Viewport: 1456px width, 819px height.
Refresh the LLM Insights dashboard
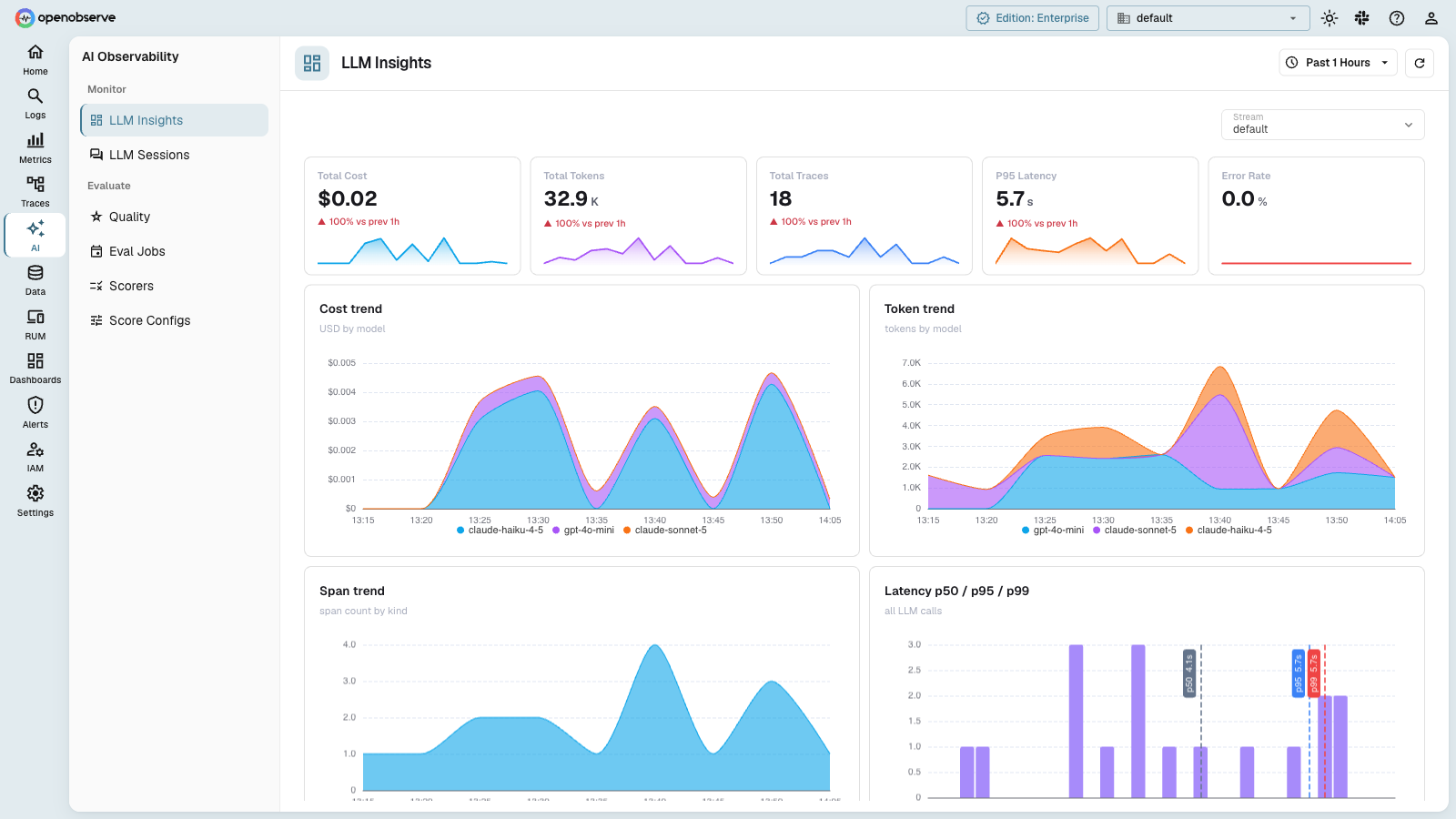[1420, 63]
